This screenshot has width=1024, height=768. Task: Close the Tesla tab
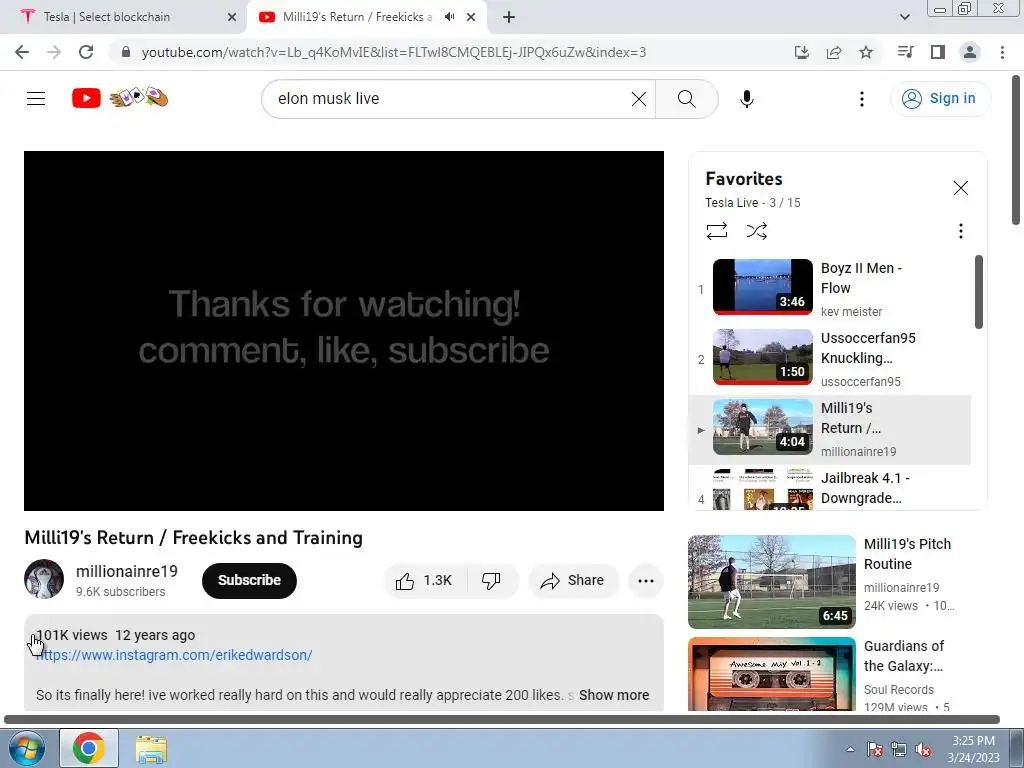click(231, 18)
